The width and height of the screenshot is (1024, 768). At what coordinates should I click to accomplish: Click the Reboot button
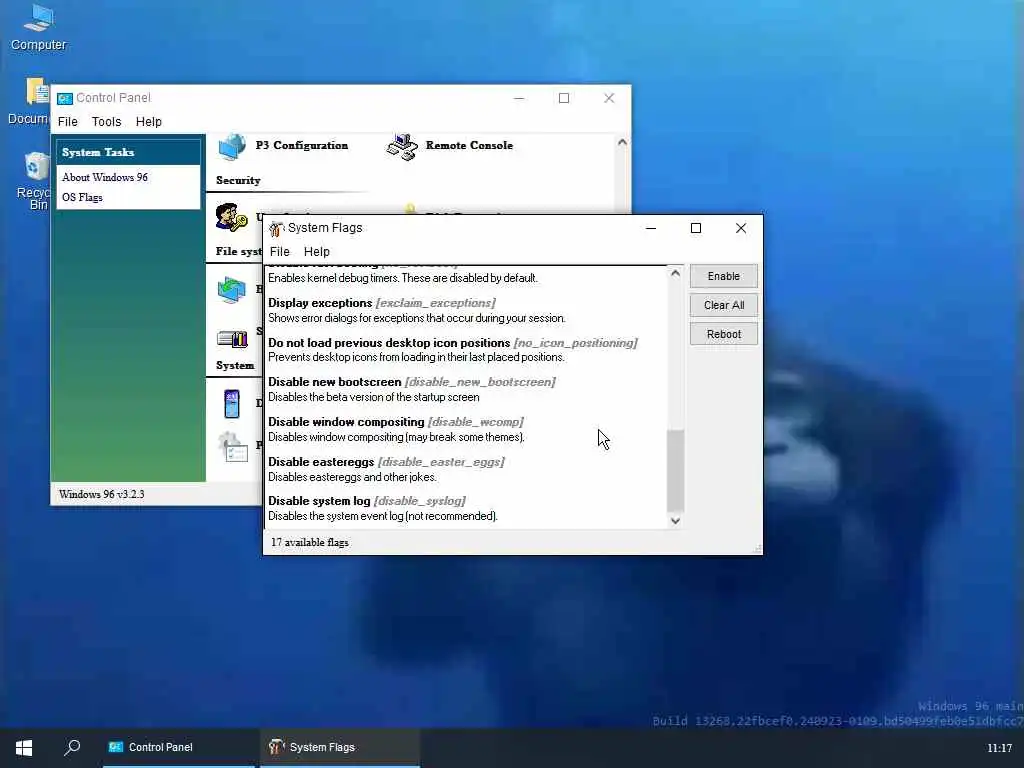pos(724,334)
